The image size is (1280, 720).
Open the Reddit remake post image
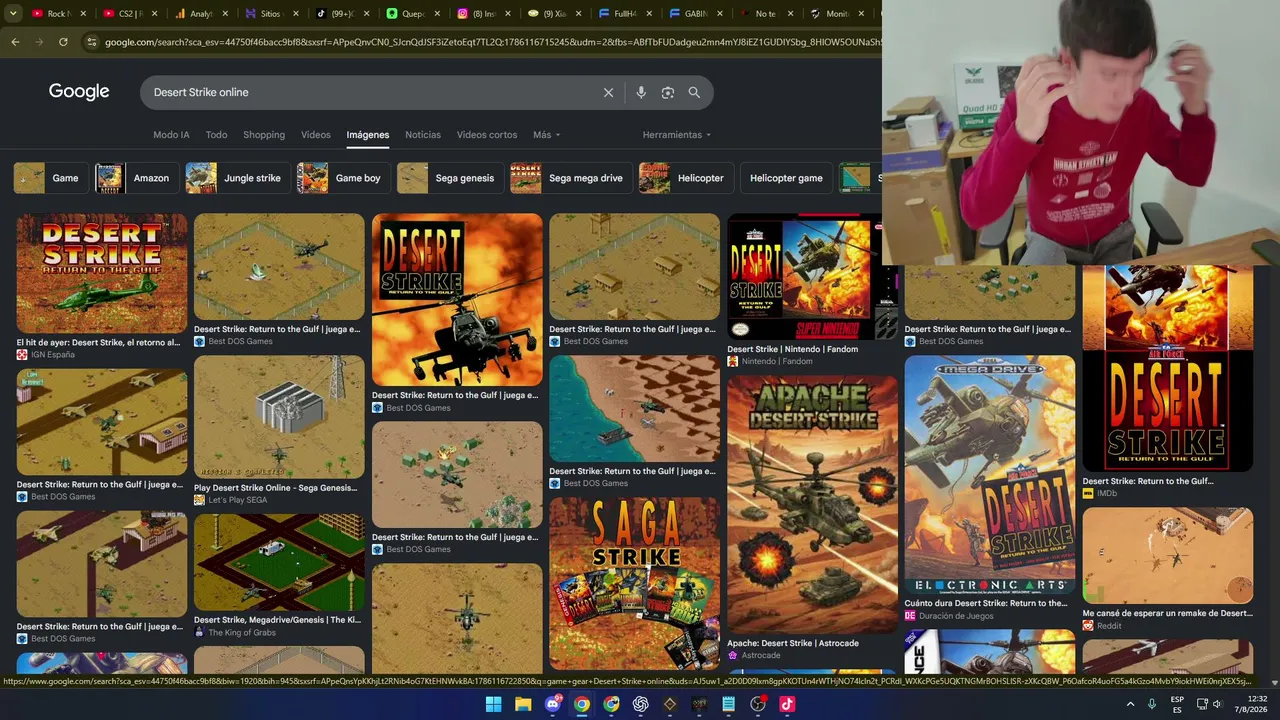tap(1168, 556)
